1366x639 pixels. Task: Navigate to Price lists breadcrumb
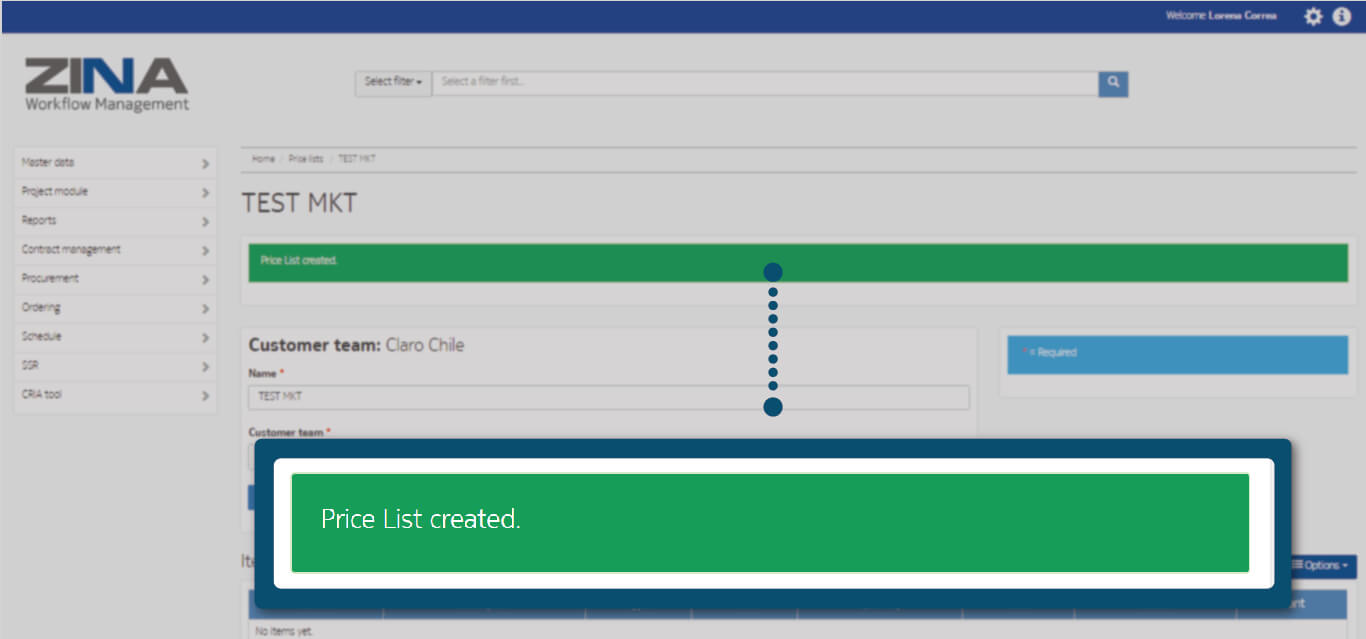306,159
